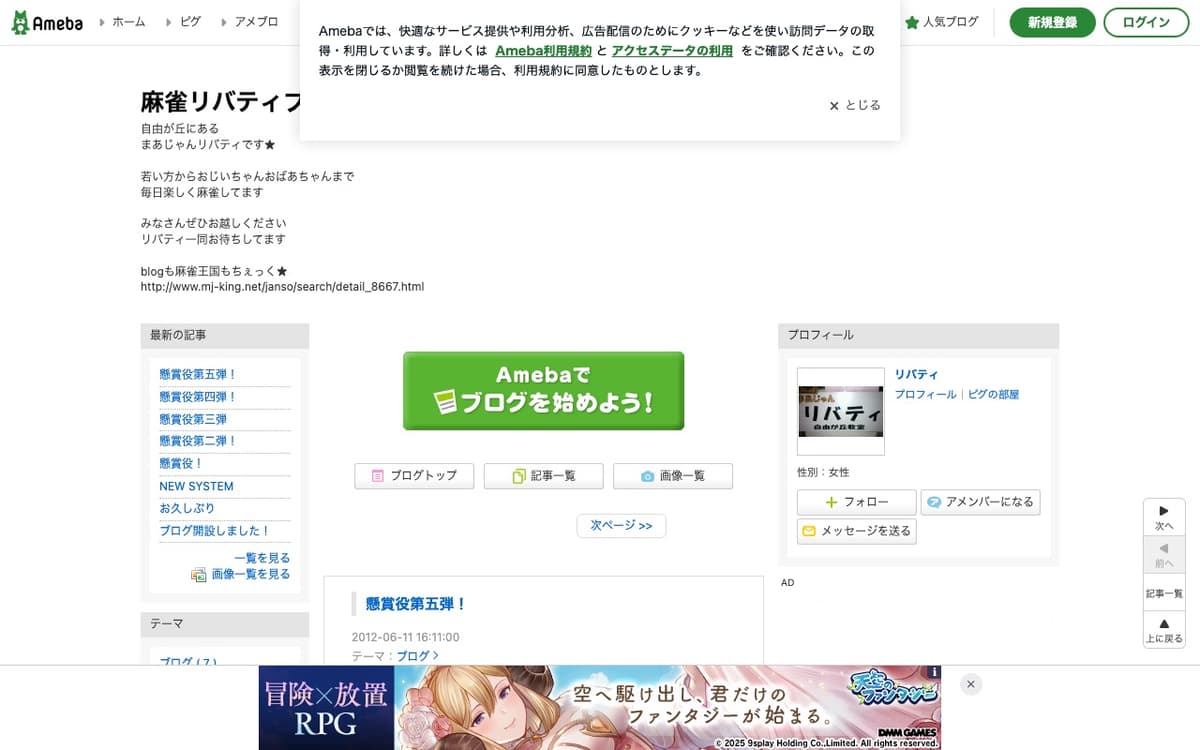Viewport: 1200px width, 750px height.
Task: Click the Amebaでブログを始めよう banner
Action: [x=543, y=391]
